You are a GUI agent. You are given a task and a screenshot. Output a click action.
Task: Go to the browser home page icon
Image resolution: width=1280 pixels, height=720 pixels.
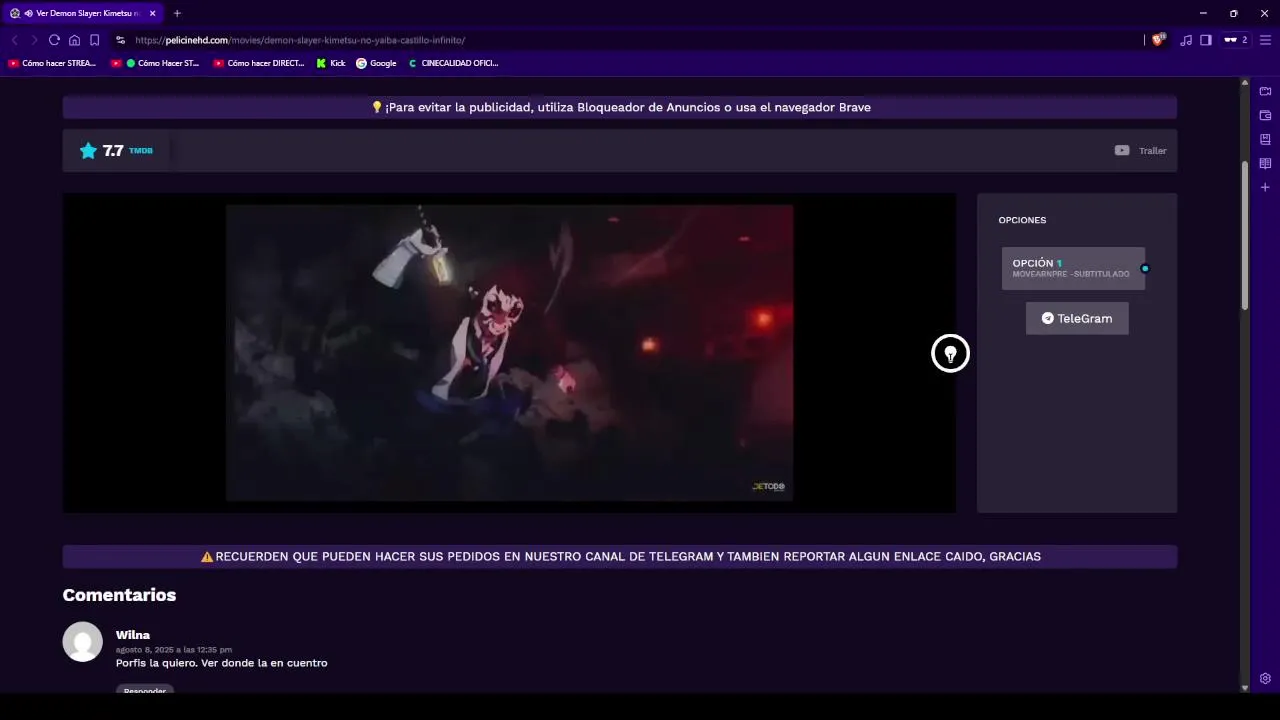(74, 40)
